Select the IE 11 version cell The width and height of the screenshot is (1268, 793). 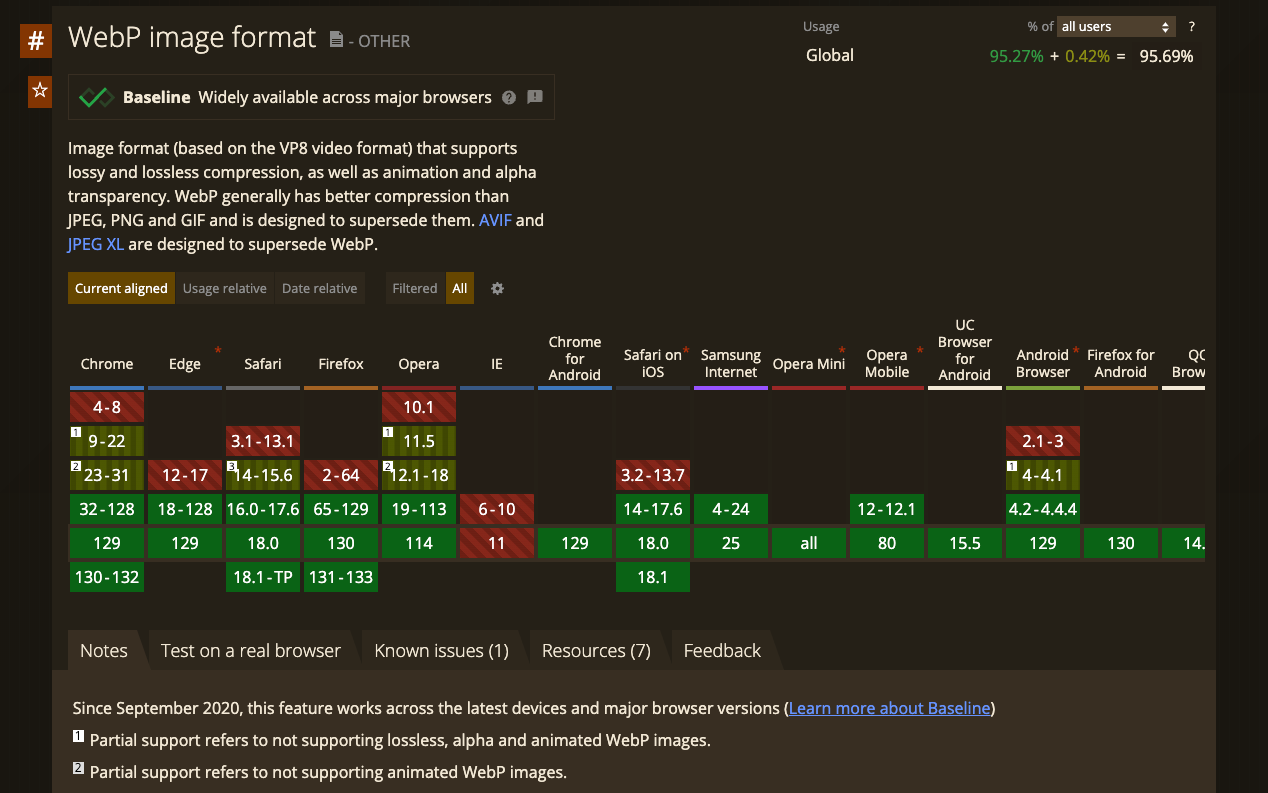point(497,543)
